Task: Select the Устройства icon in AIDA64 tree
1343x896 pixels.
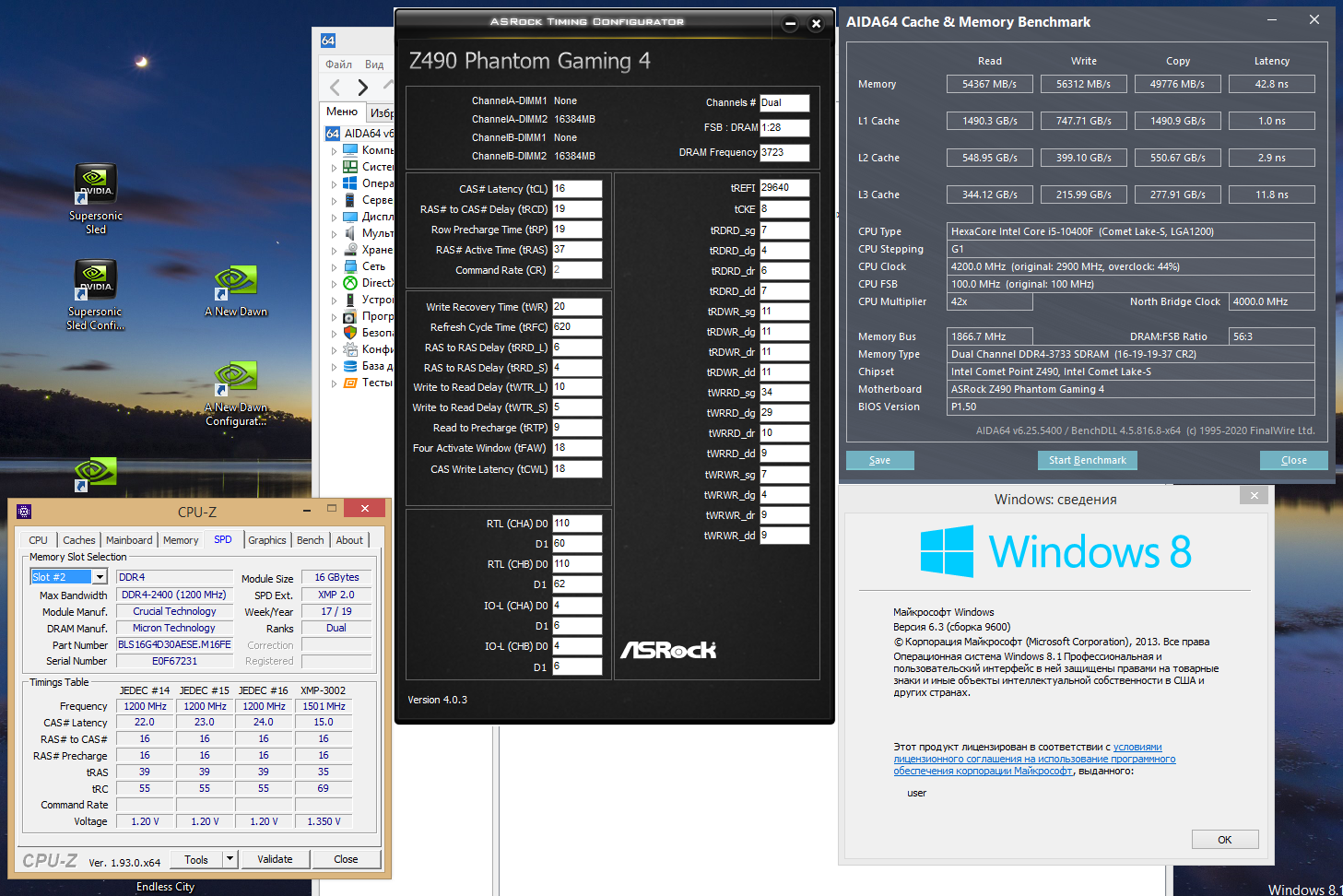Action: tap(350, 299)
